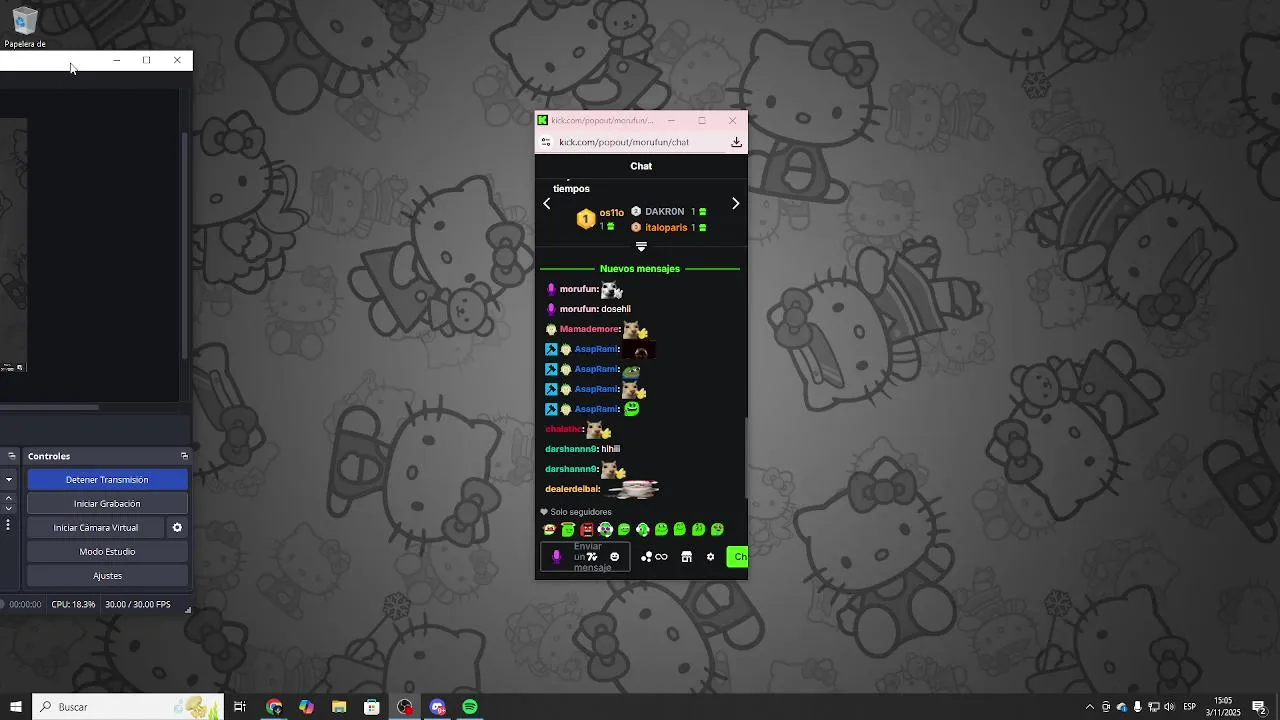This screenshot has height=720, width=1280.
Task: Click AsapRami's green smiley emote message
Action: click(x=631, y=409)
